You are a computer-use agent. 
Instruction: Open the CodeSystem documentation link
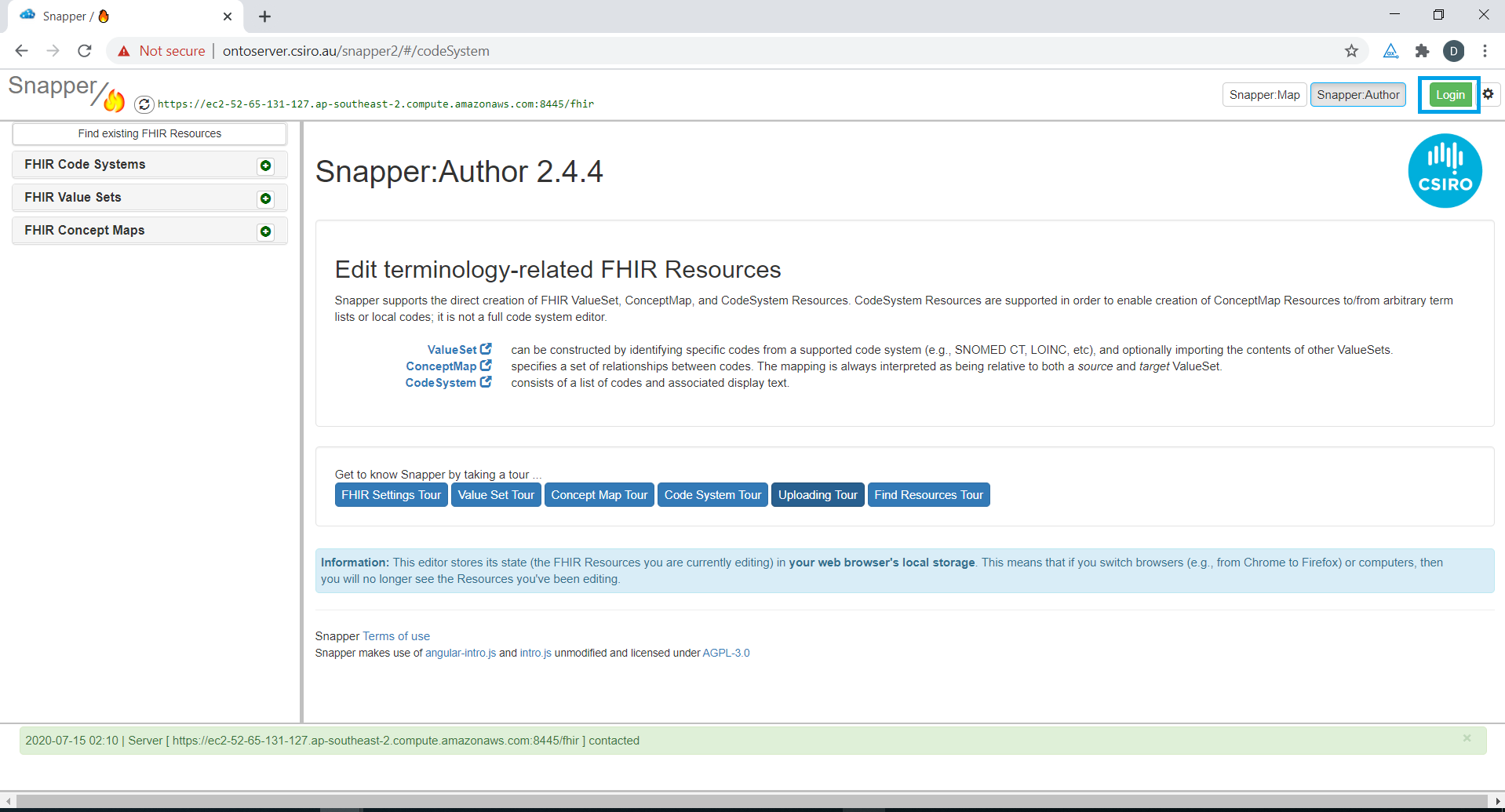pos(441,383)
